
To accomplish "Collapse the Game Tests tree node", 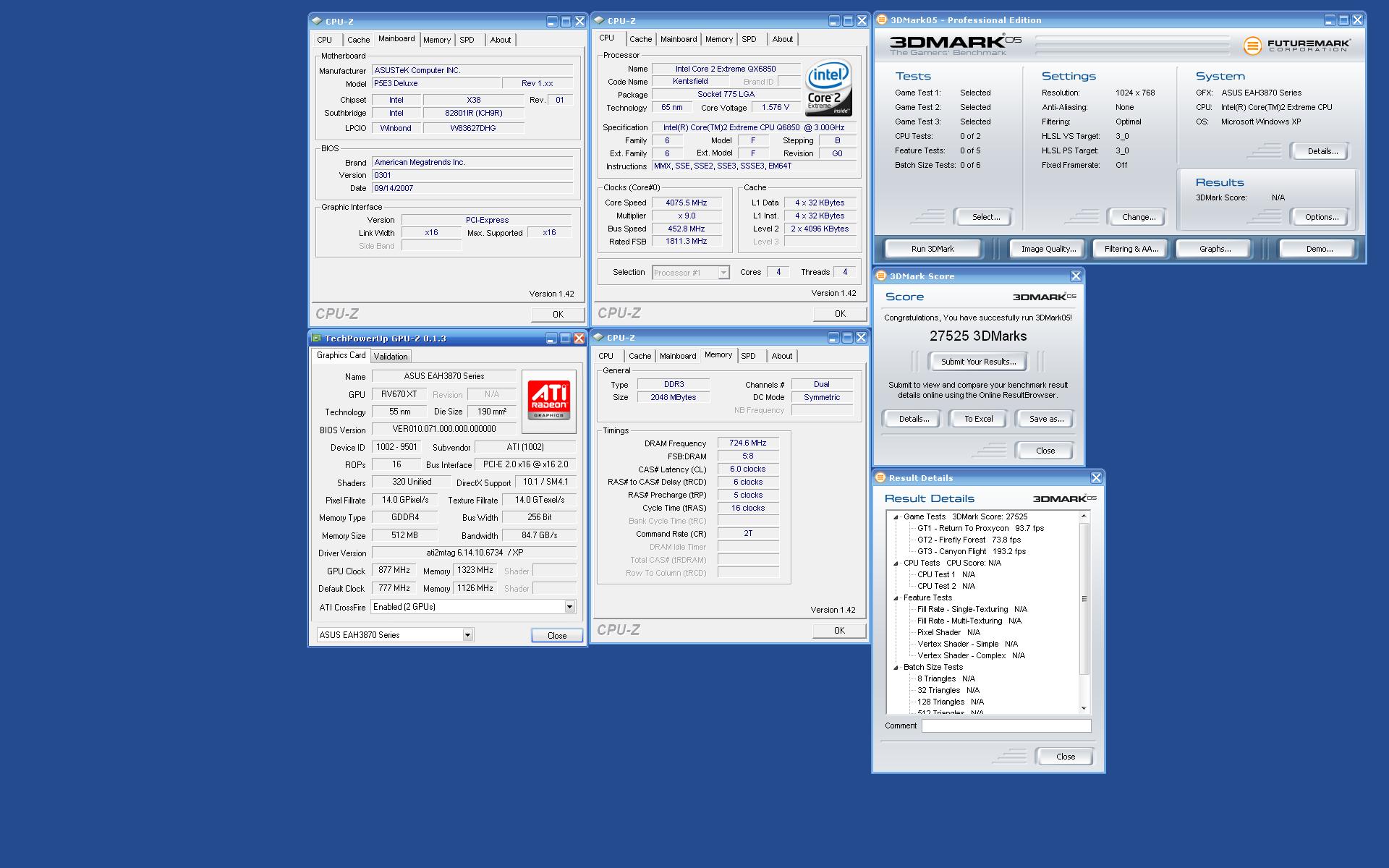I will click(896, 516).
